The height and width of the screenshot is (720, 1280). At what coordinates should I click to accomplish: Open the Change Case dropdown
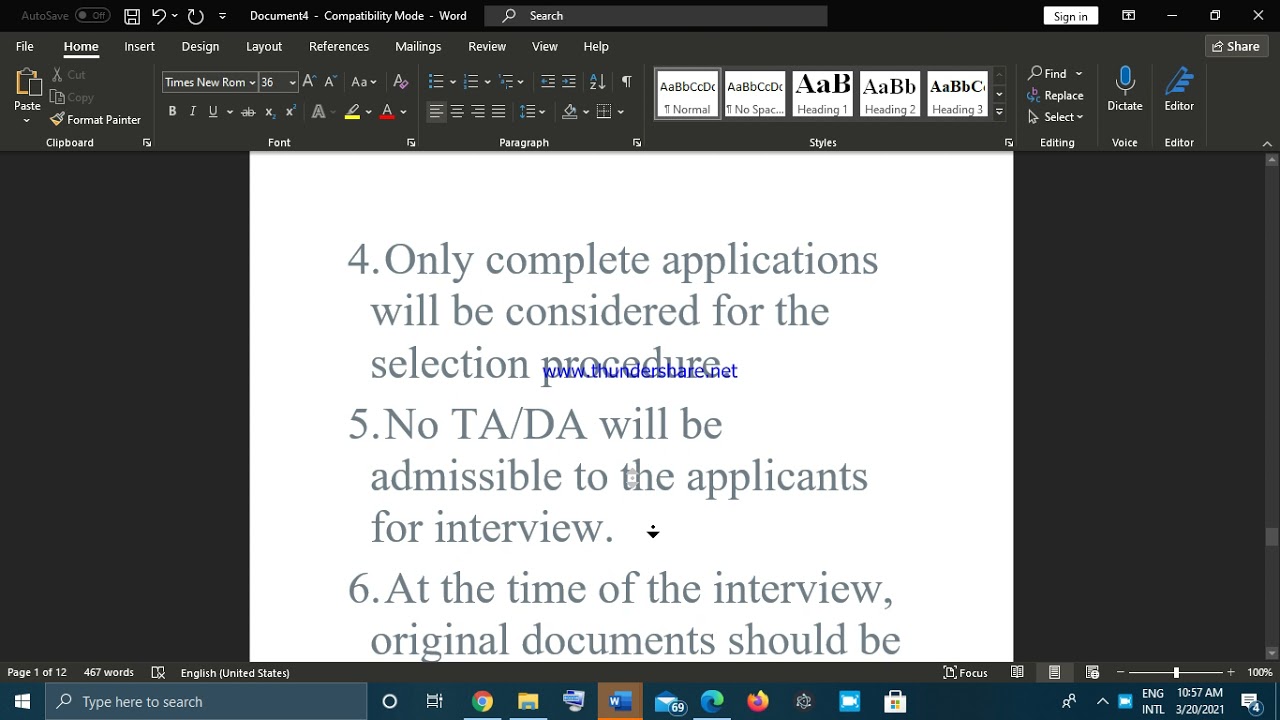(364, 82)
